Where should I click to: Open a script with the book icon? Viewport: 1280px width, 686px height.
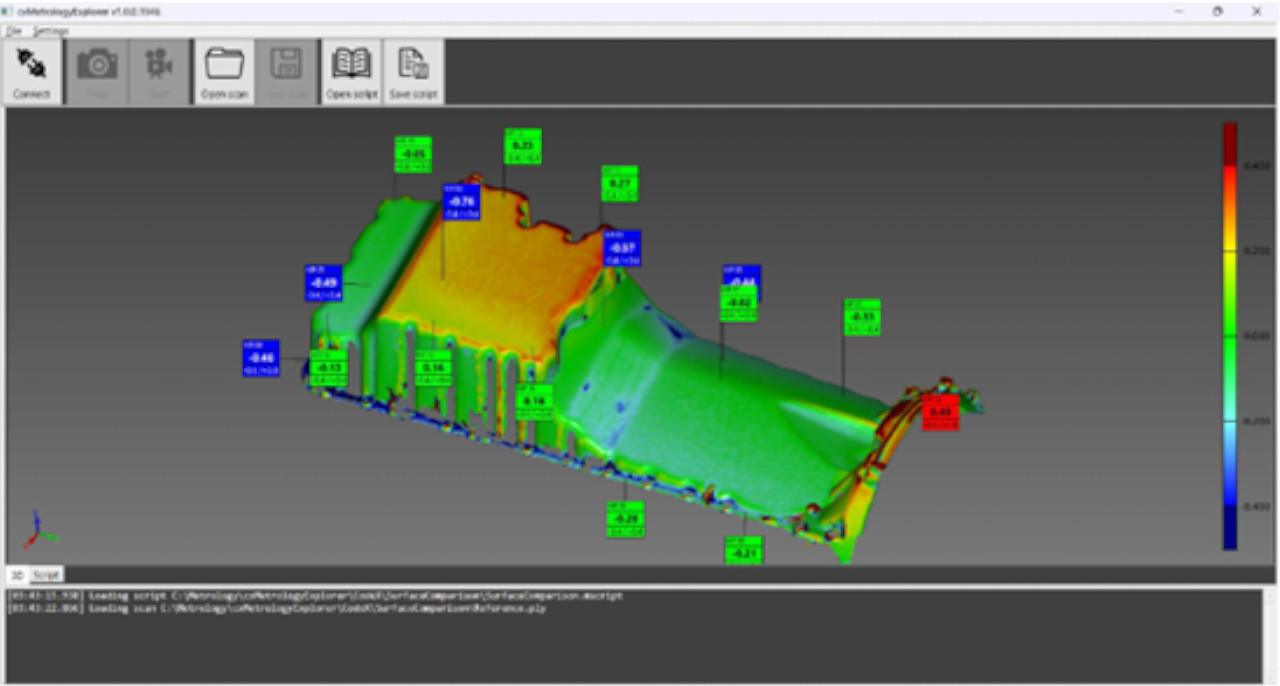[x=351, y=63]
